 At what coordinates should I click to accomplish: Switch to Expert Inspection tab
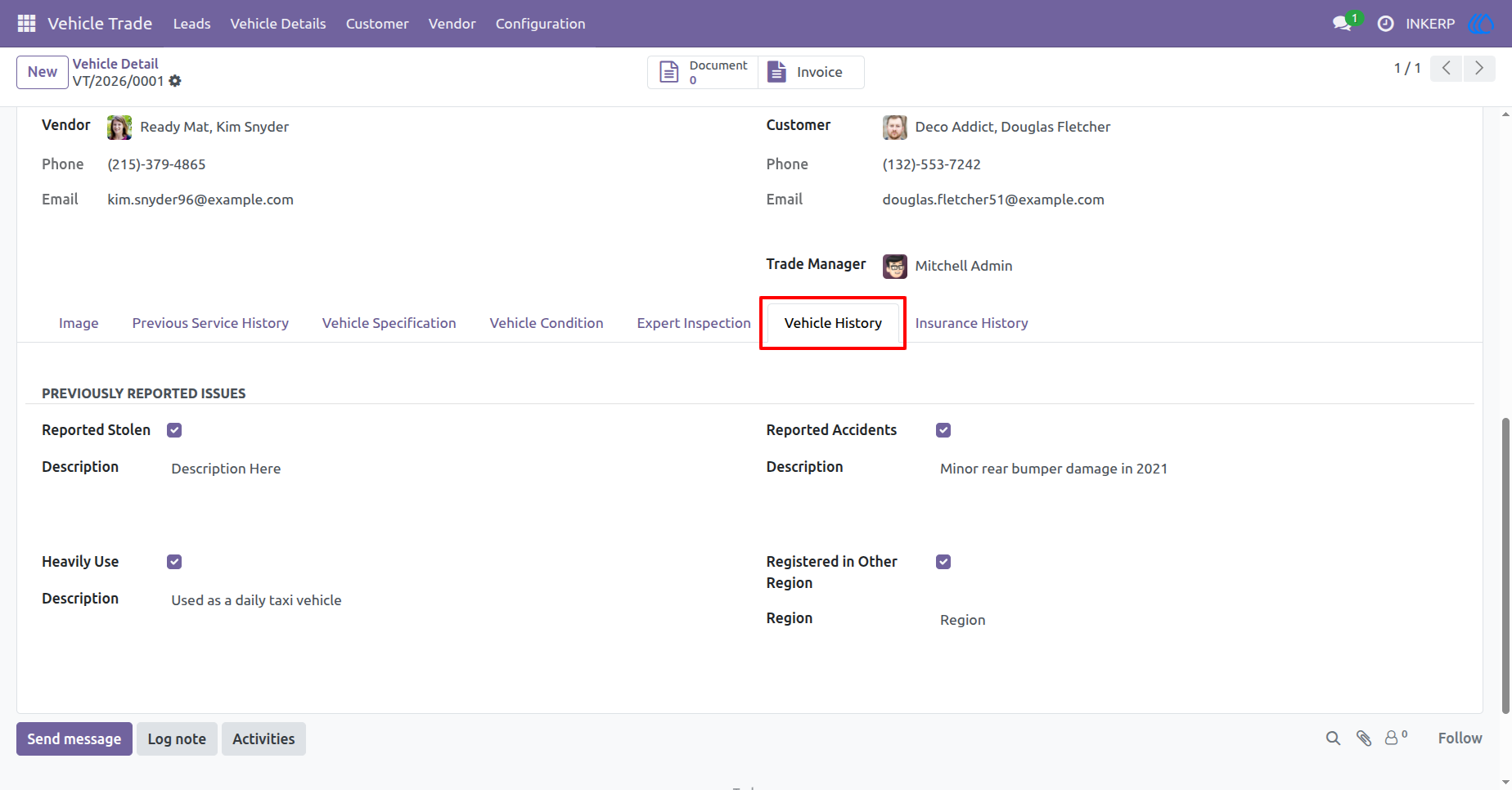(694, 323)
